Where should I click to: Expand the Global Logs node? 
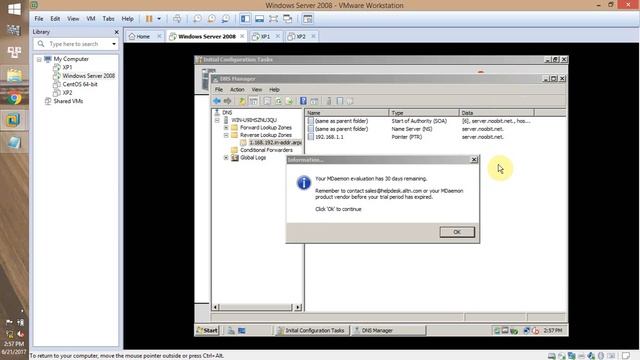pyautogui.click(x=226, y=158)
